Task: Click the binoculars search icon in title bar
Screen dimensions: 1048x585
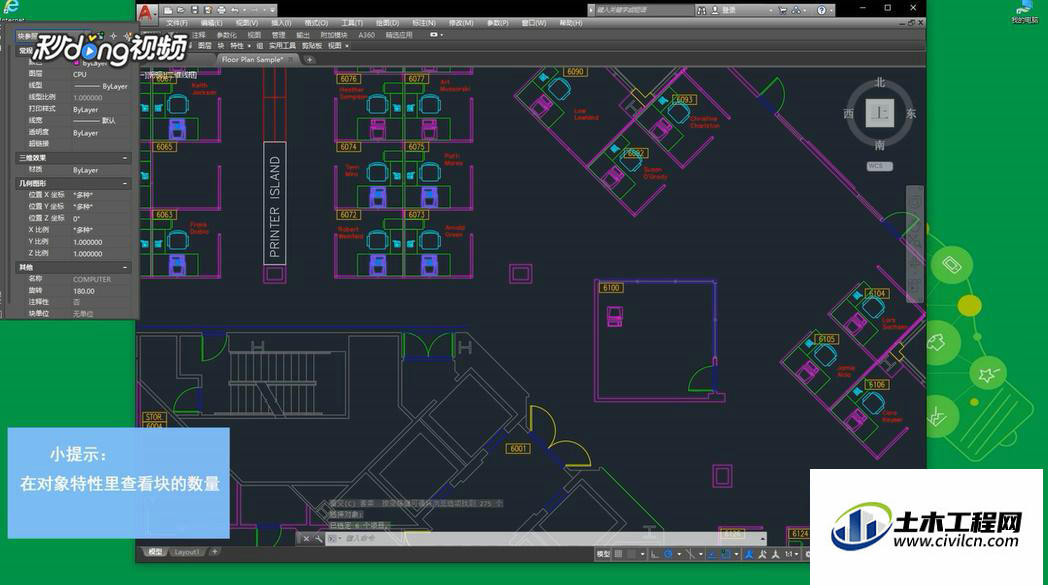Action: 701,10
